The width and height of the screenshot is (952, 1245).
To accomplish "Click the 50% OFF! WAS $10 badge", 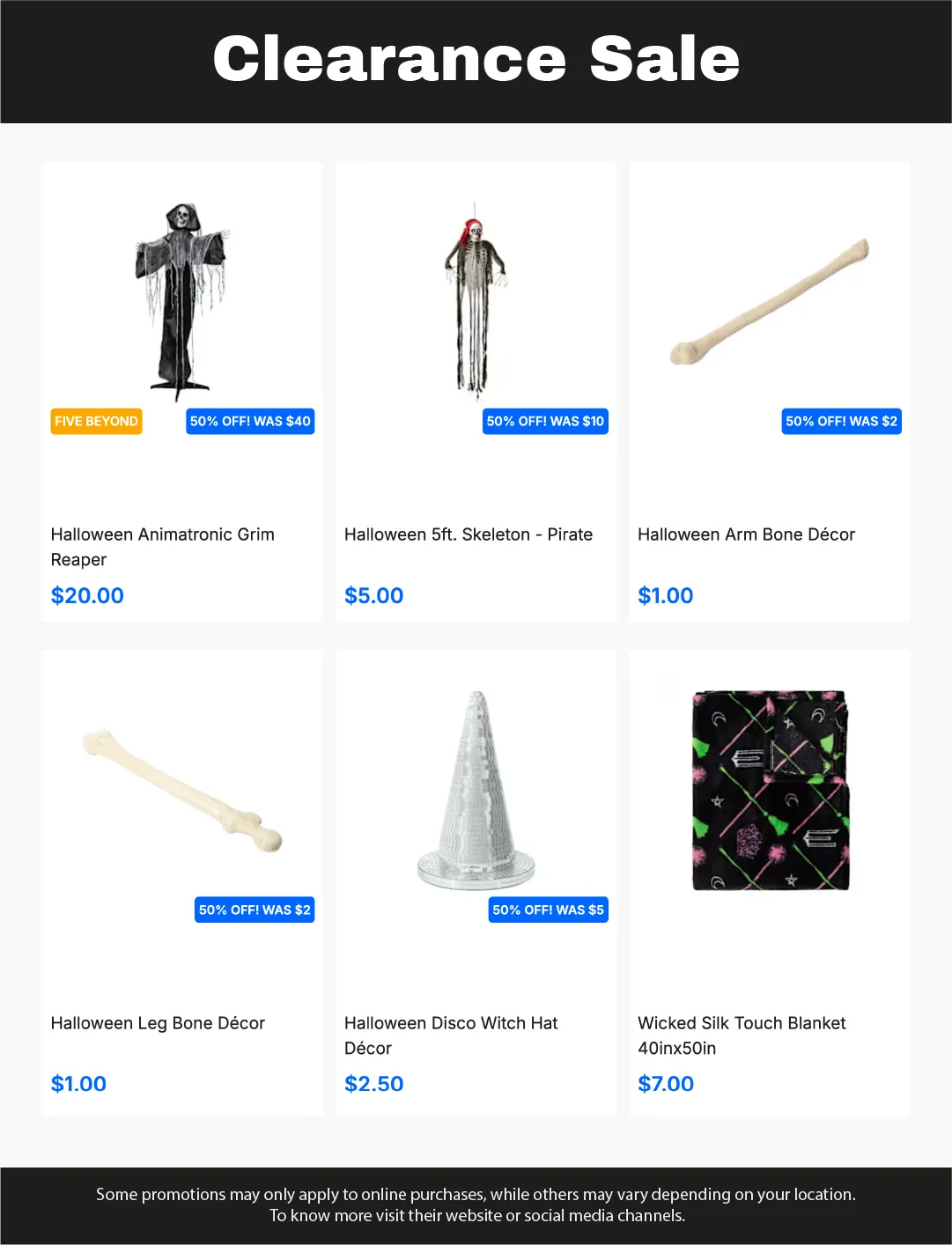I will coord(545,421).
